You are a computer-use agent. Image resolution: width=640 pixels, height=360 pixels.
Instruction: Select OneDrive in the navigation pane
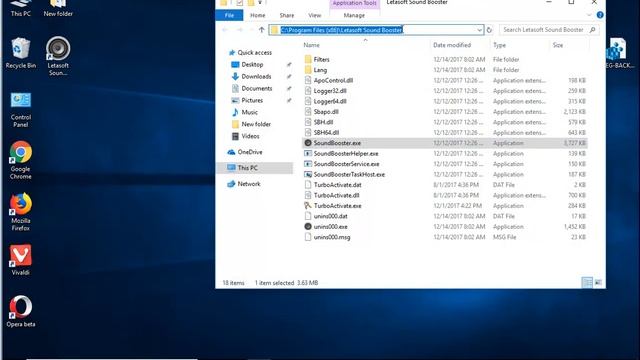pos(250,152)
